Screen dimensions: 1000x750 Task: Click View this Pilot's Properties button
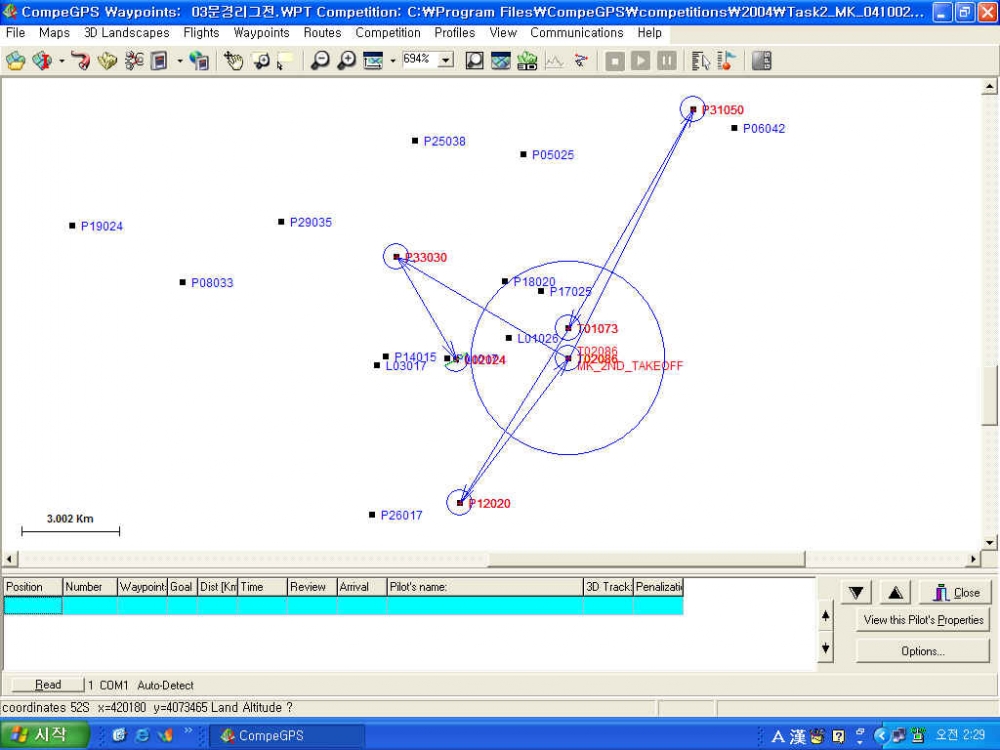[x=923, y=620]
